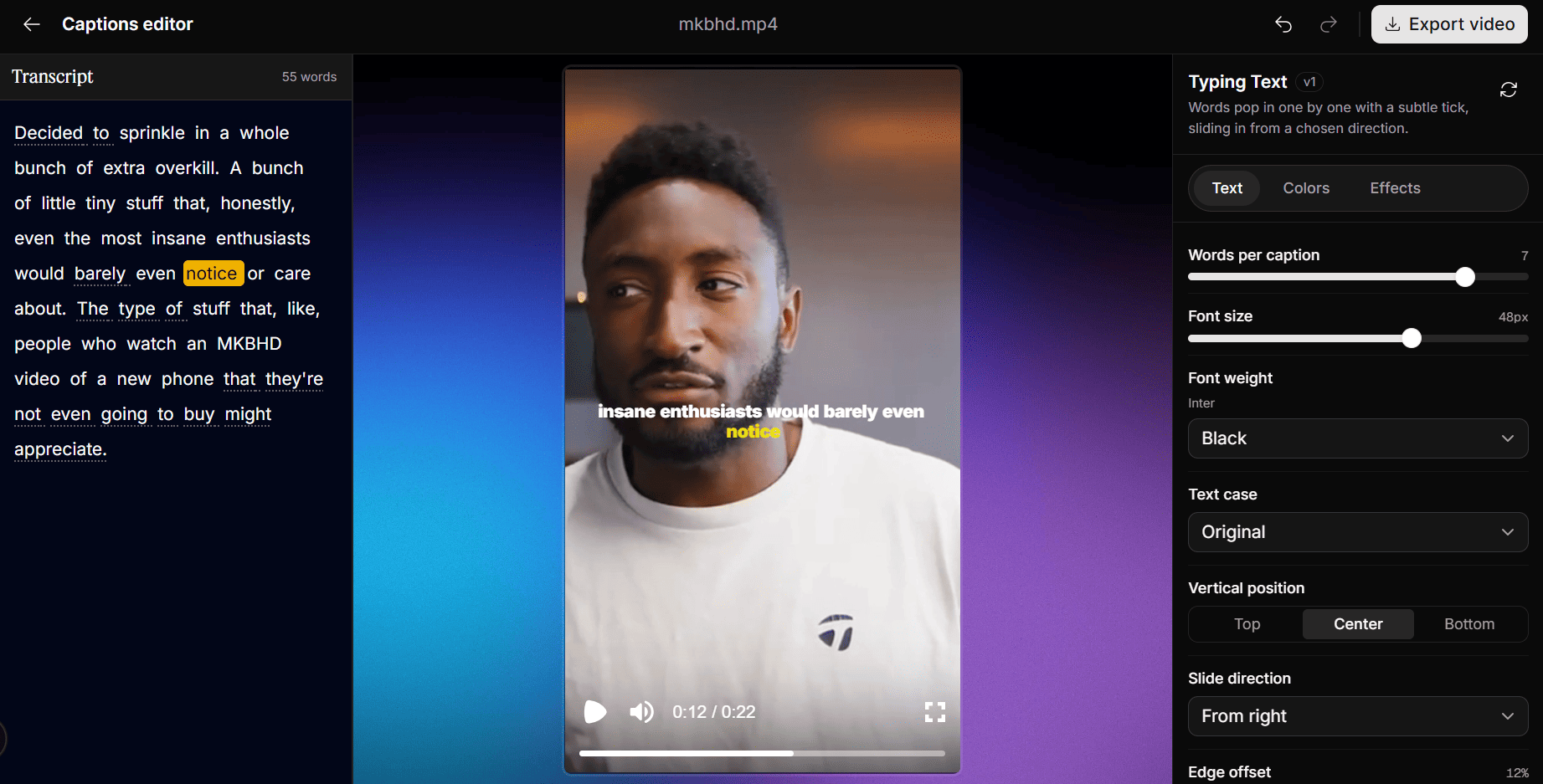
Task: Click the v1 version badge
Action: 1309,82
